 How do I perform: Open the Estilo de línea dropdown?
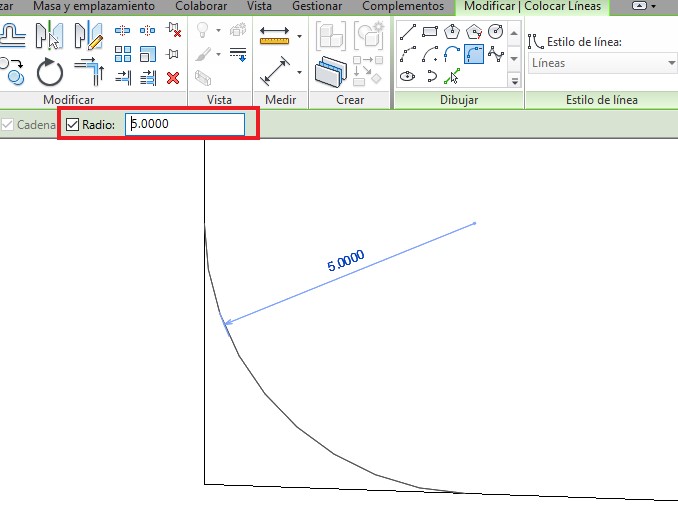(x=602, y=63)
